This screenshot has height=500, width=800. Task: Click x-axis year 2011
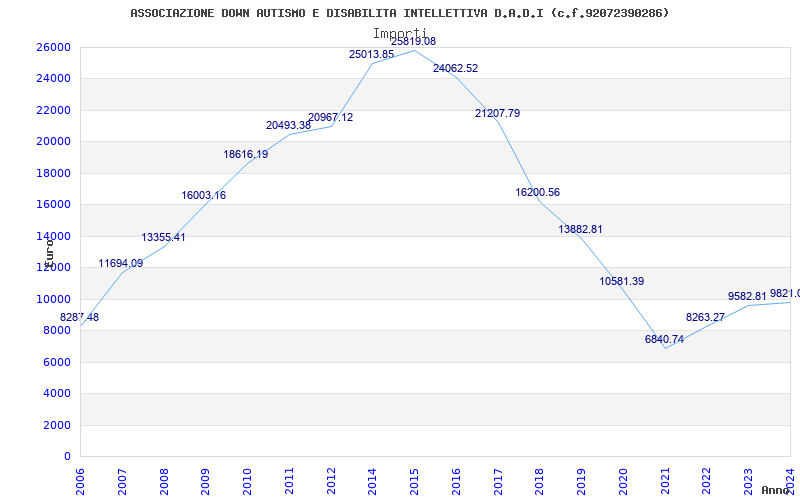click(289, 482)
